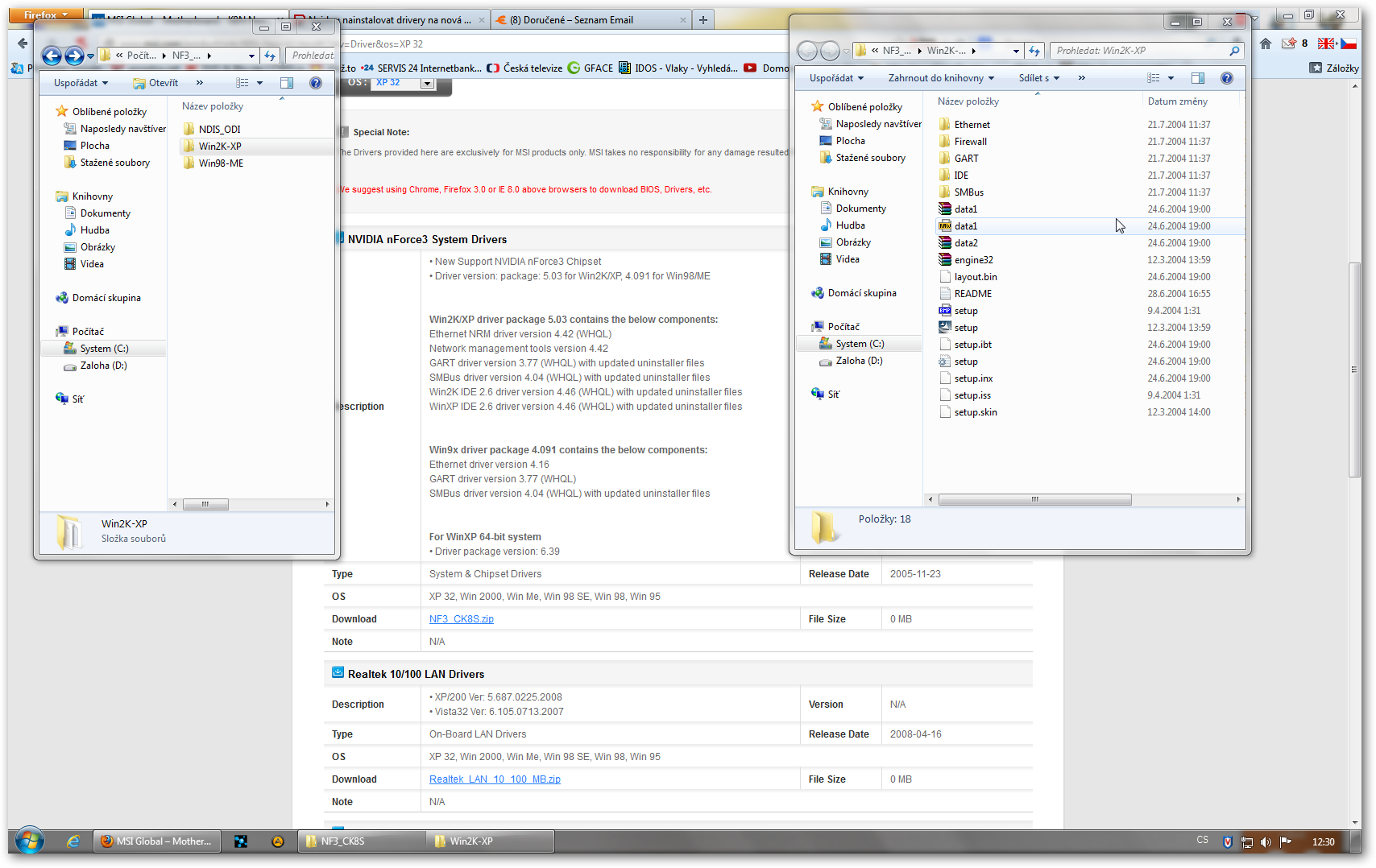Select the NDIS_ODI folder

click(x=219, y=129)
